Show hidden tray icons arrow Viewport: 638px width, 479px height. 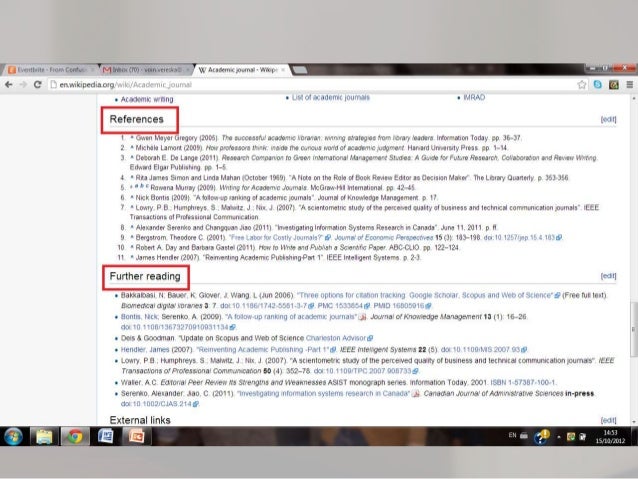(x=559, y=437)
